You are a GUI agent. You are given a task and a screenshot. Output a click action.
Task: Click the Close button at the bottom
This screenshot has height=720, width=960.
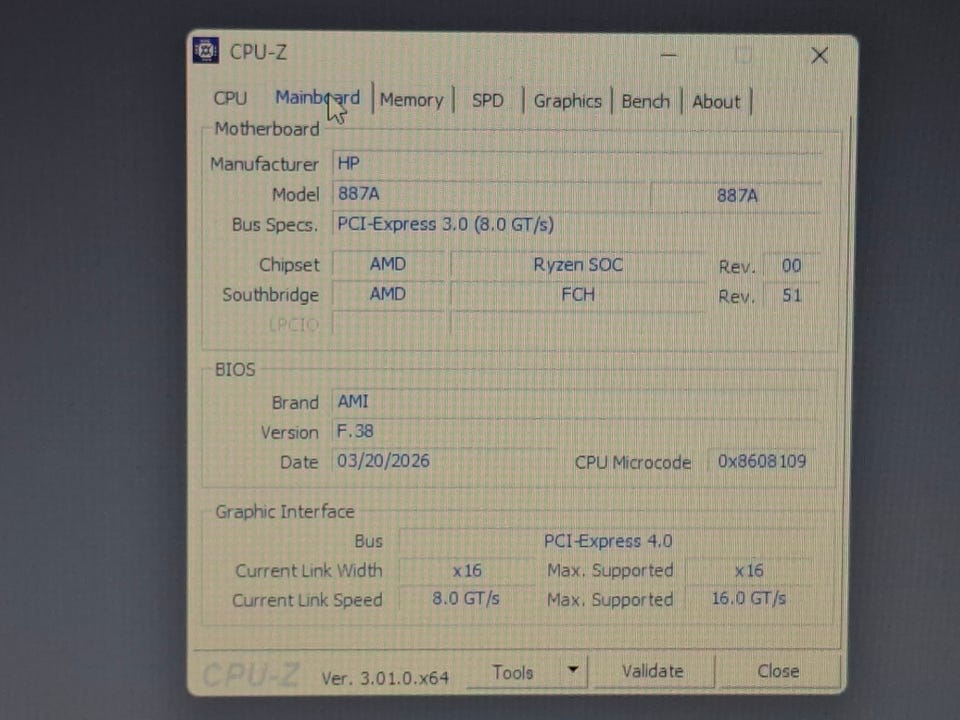(x=778, y=671)
